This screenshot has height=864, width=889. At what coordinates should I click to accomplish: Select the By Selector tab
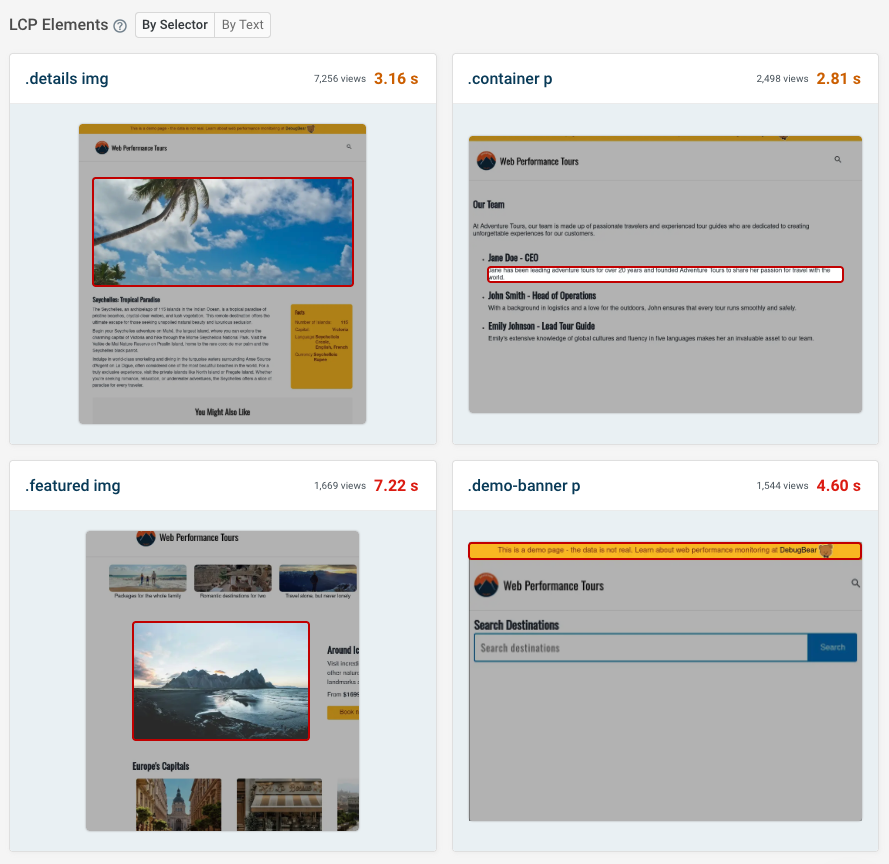[174, 25]
